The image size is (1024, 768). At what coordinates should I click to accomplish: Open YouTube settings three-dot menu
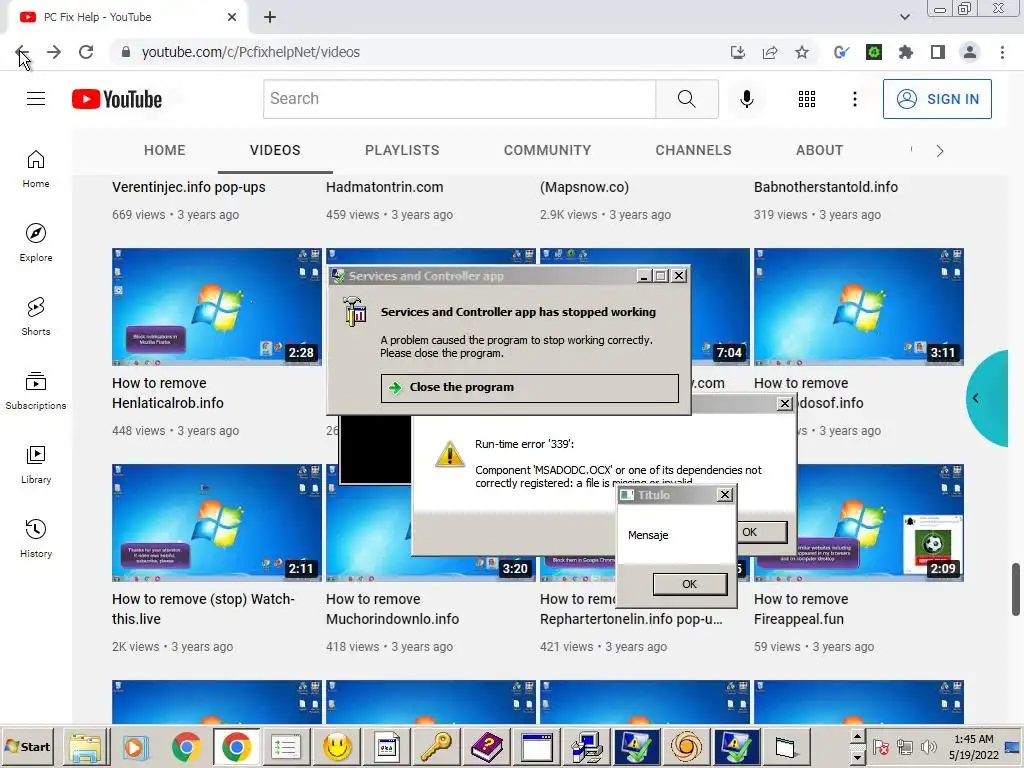coord(855,99)
